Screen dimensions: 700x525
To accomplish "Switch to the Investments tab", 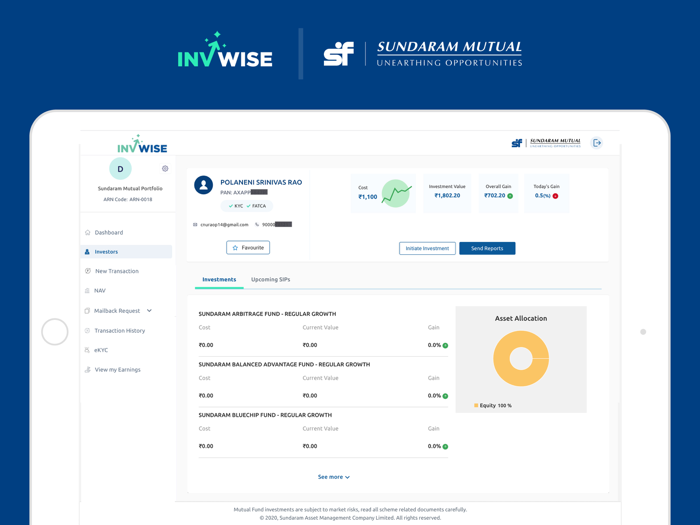I will click(x=219, y=280).
